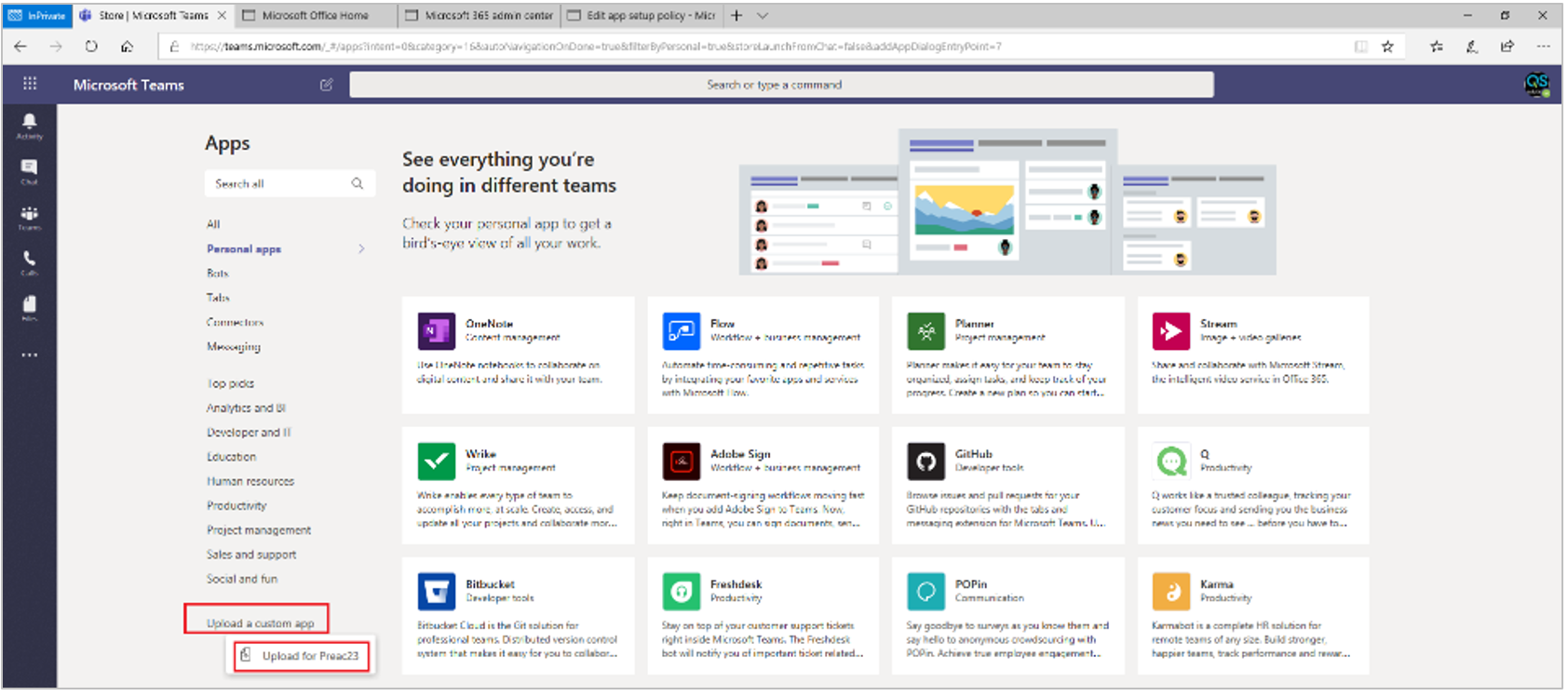Select the browser address bar URL
The width and height of the screenshot is (1568, 696).
[x=596, y=47]
